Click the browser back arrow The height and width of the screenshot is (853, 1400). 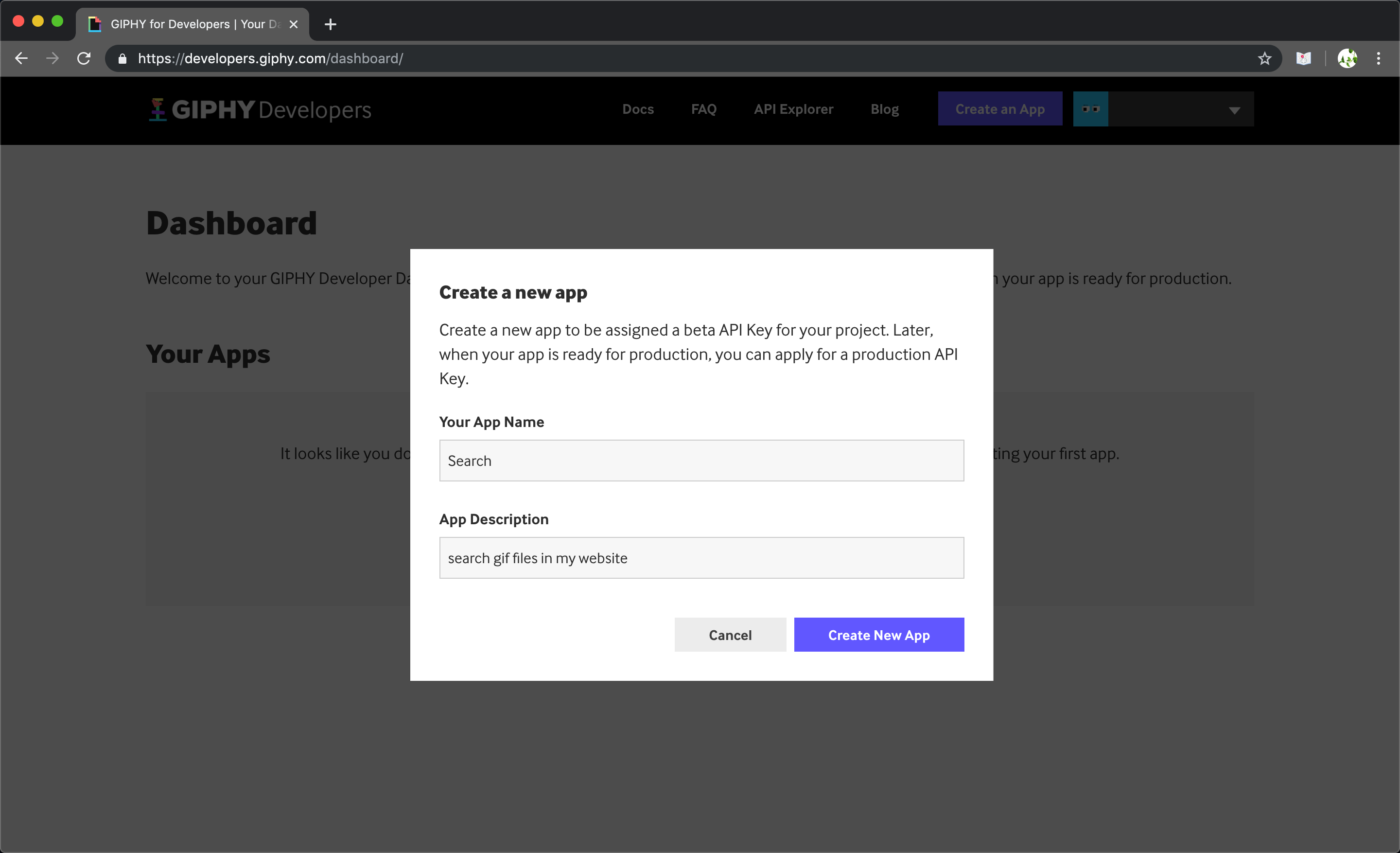(x=21, y=58)
